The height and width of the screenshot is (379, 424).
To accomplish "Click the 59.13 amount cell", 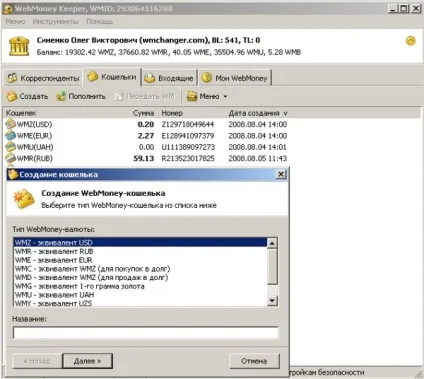I will click(144, 158).
